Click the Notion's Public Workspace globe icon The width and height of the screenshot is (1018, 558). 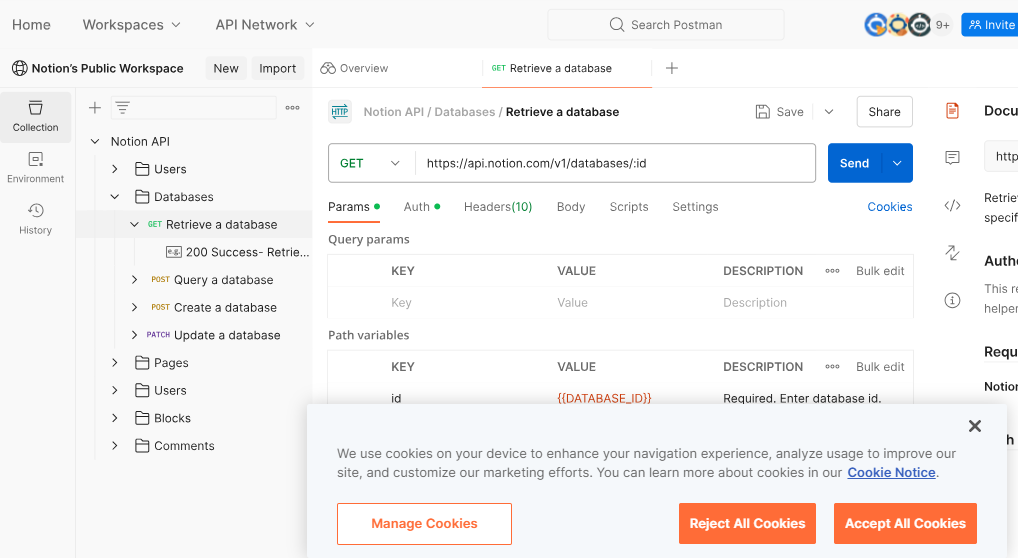[x=20, y=68]
